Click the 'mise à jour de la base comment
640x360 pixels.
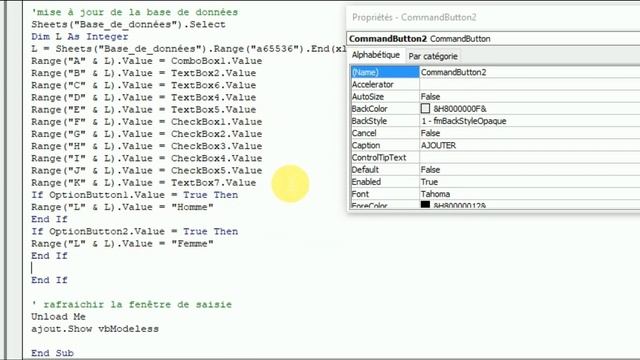pos(135,12)
